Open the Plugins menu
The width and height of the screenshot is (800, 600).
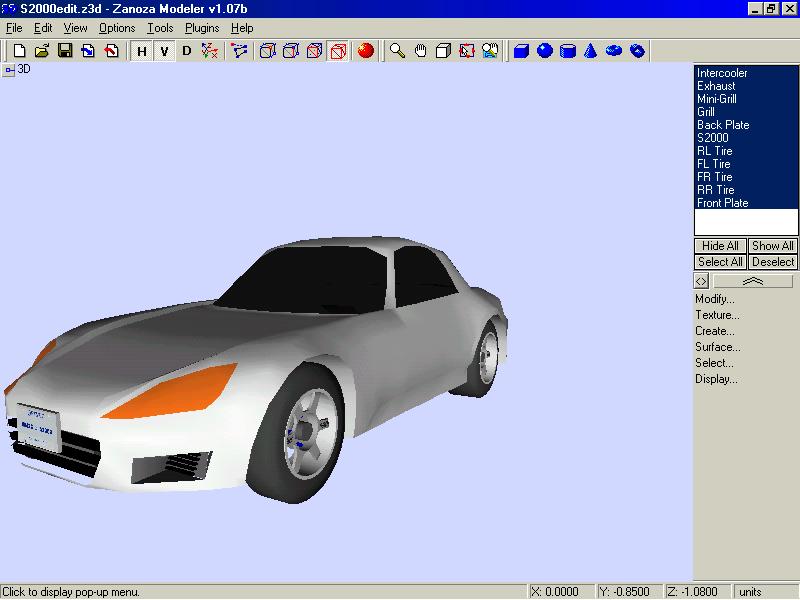click(x=202, y=28)
